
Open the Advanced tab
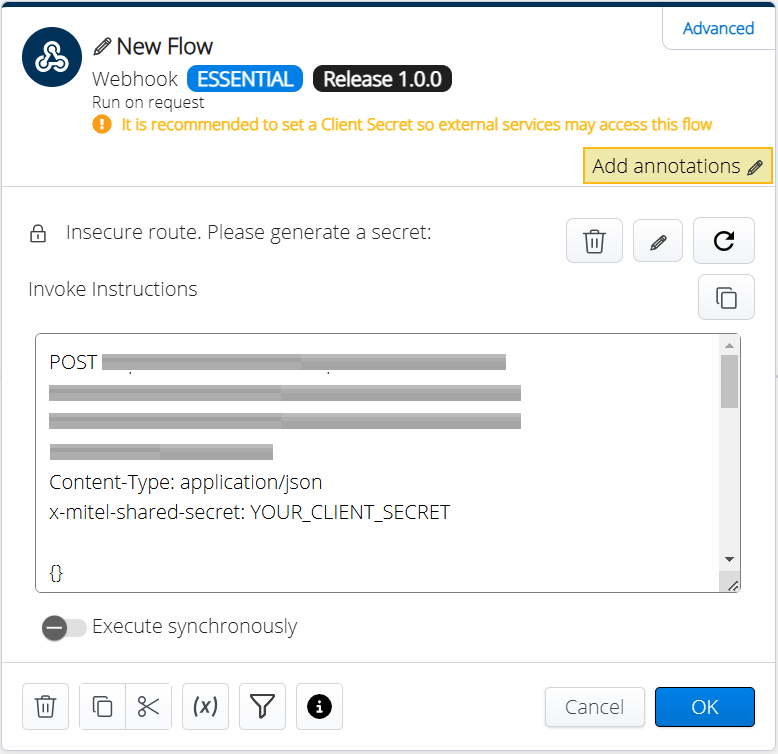click(718, 28)
